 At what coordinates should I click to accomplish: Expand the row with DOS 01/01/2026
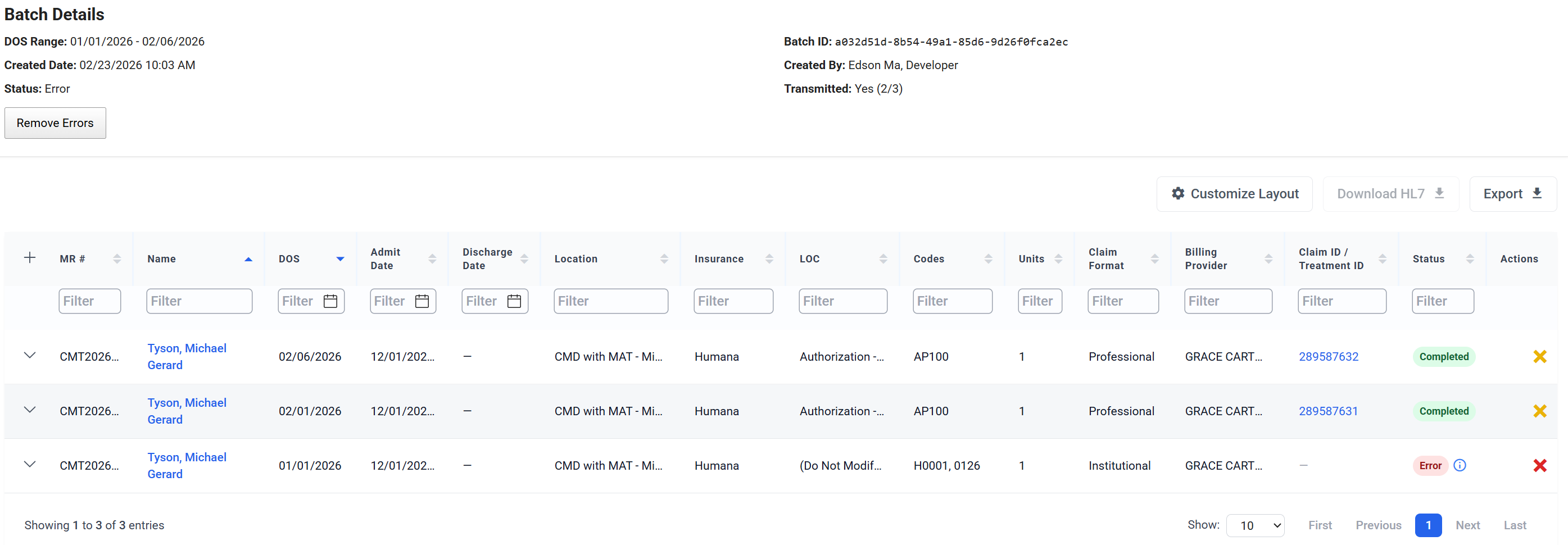29,464
